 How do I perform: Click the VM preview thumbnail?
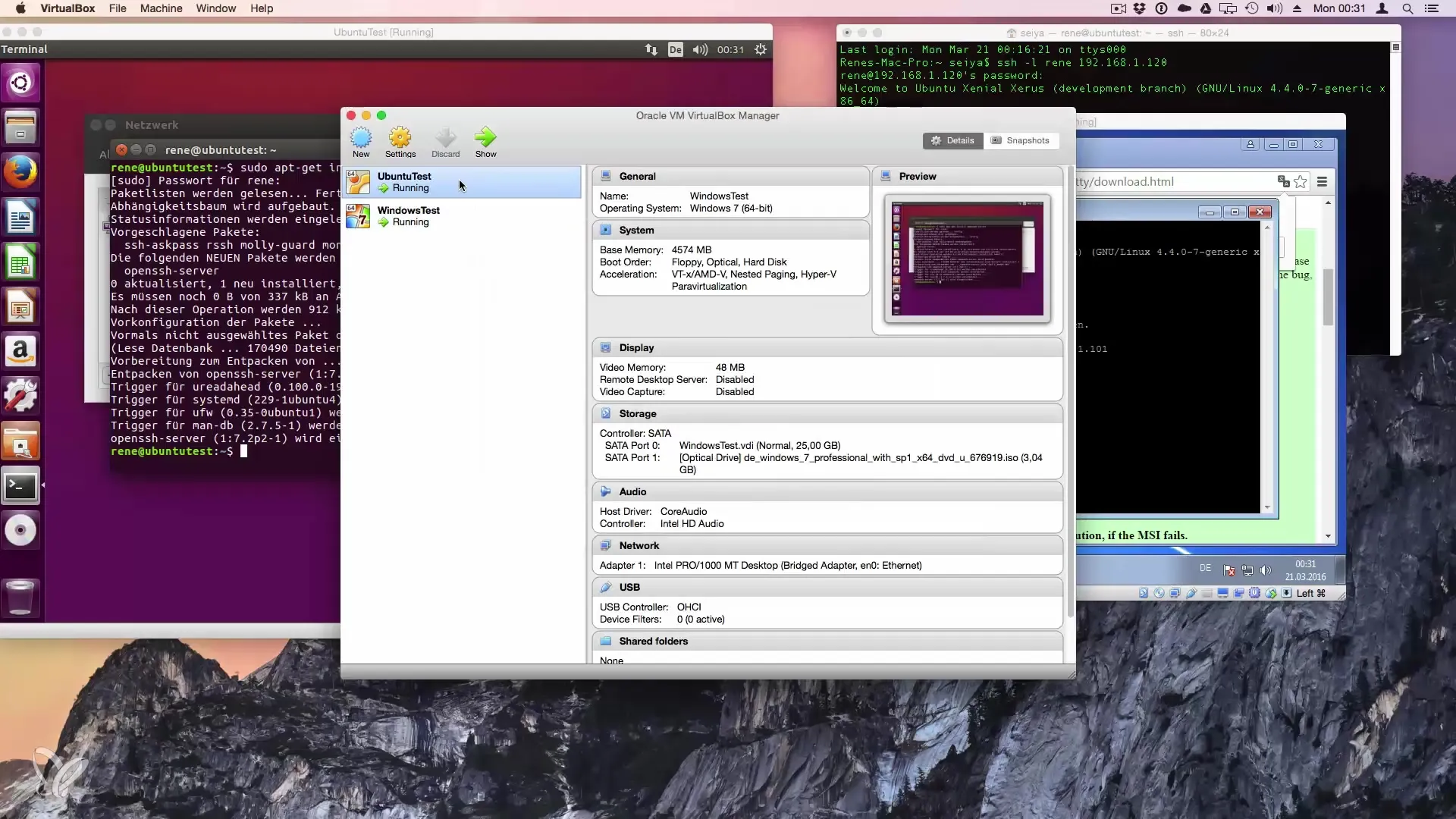[x=968, y=259]
